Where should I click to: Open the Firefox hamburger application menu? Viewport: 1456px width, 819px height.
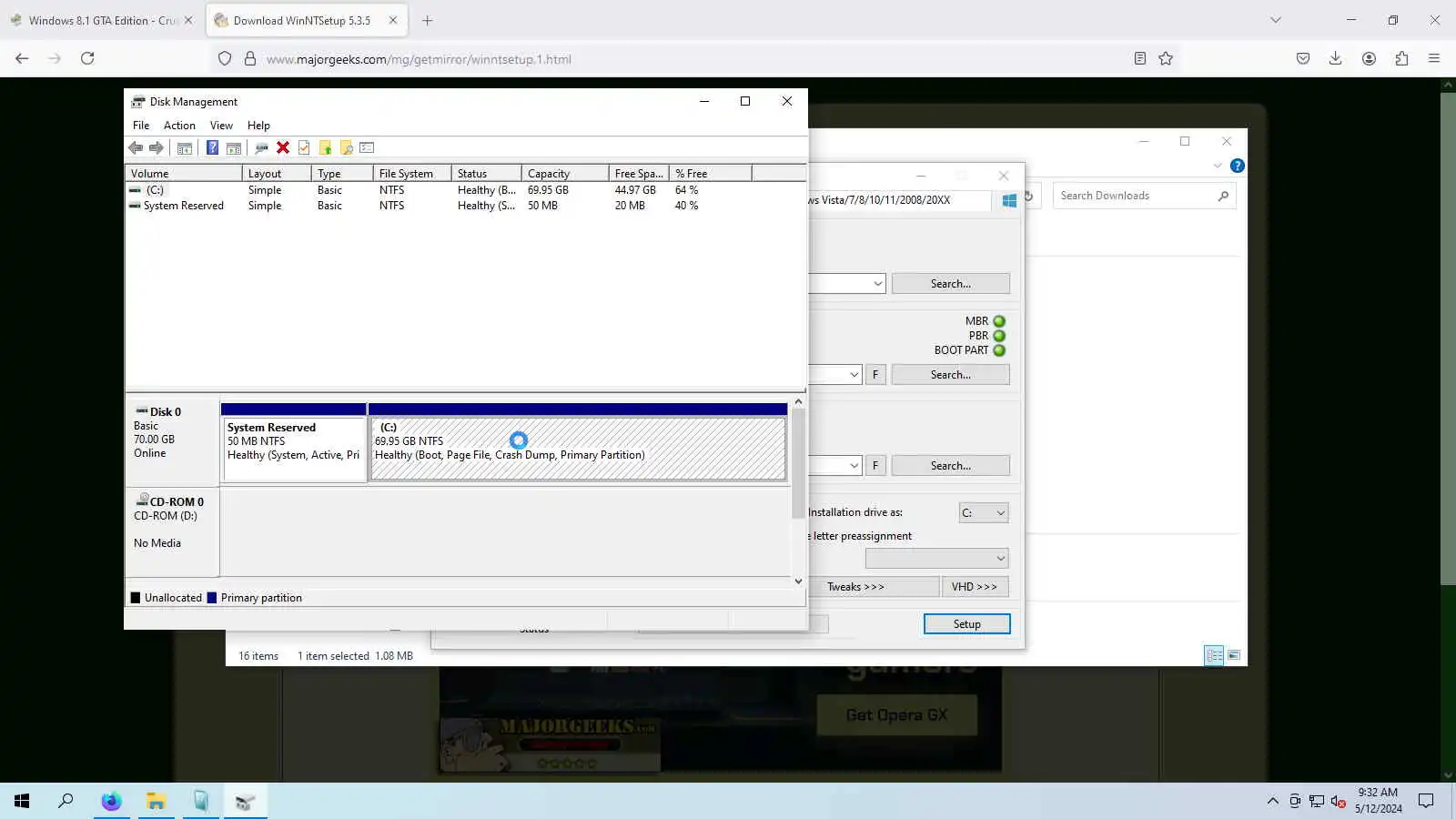click(x=1434, y=58)
